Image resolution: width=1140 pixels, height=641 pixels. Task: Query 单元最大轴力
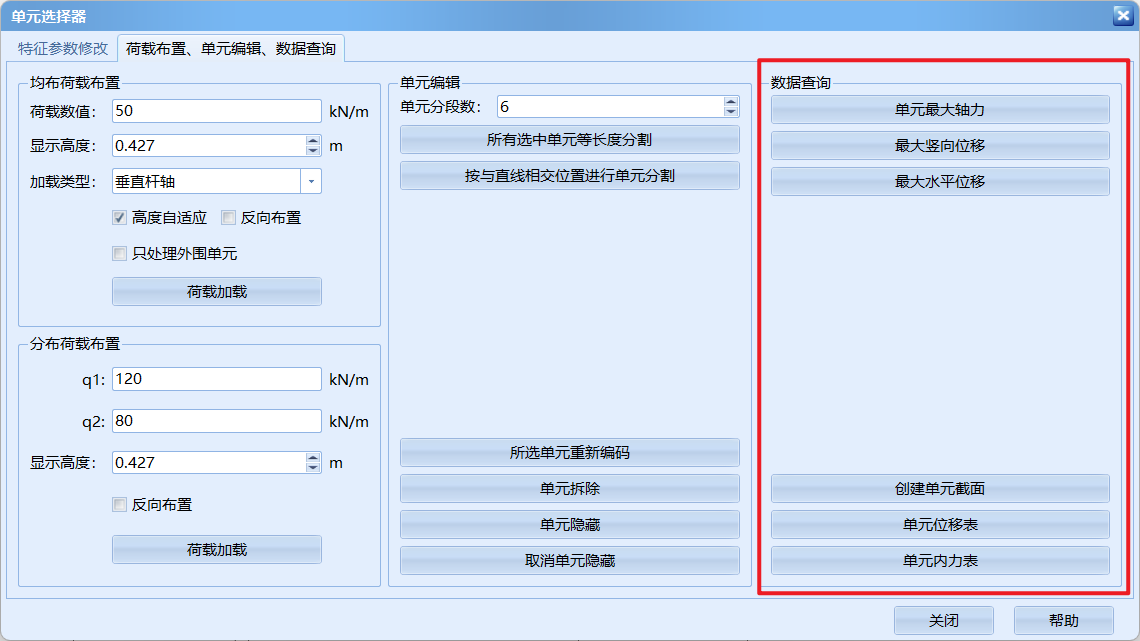pos(939,110)
